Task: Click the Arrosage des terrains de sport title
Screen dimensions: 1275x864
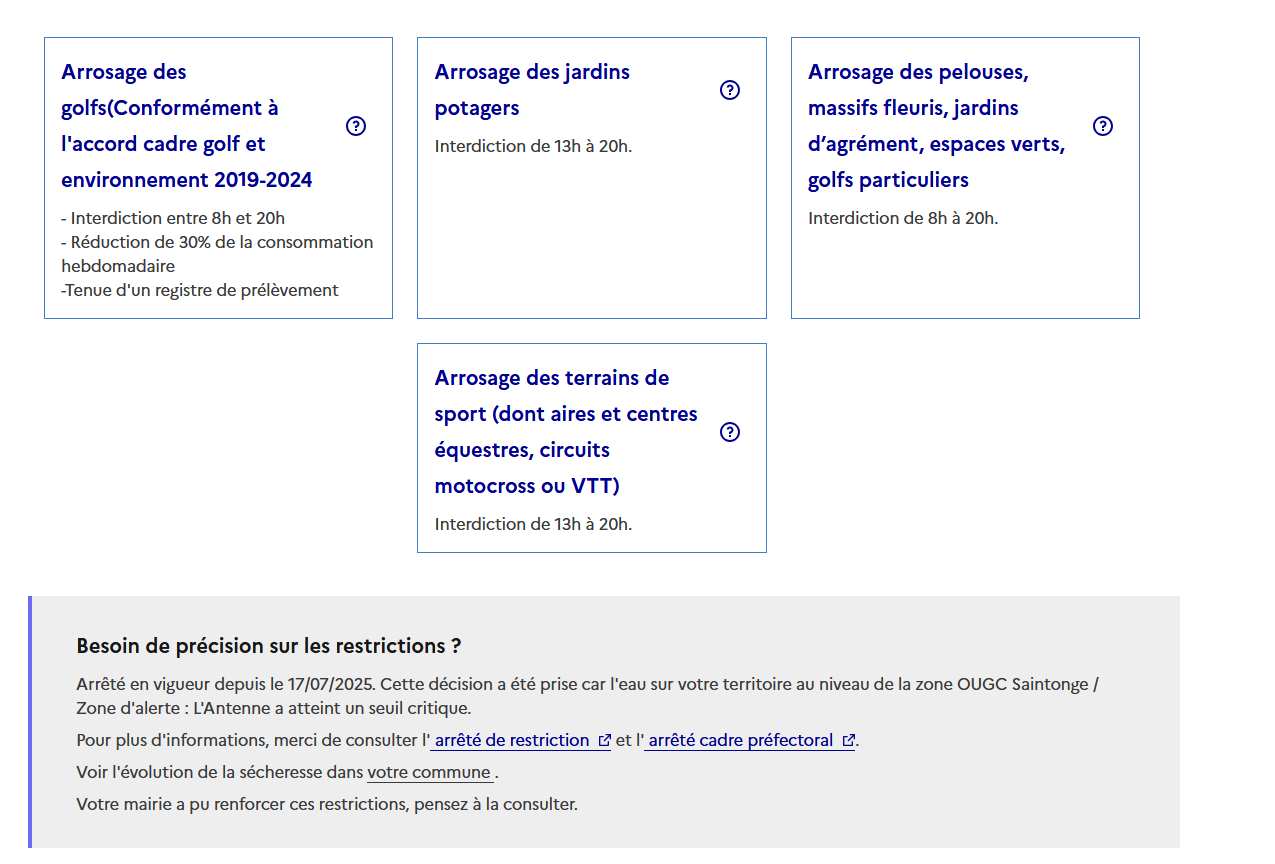Action: point(566,432)
